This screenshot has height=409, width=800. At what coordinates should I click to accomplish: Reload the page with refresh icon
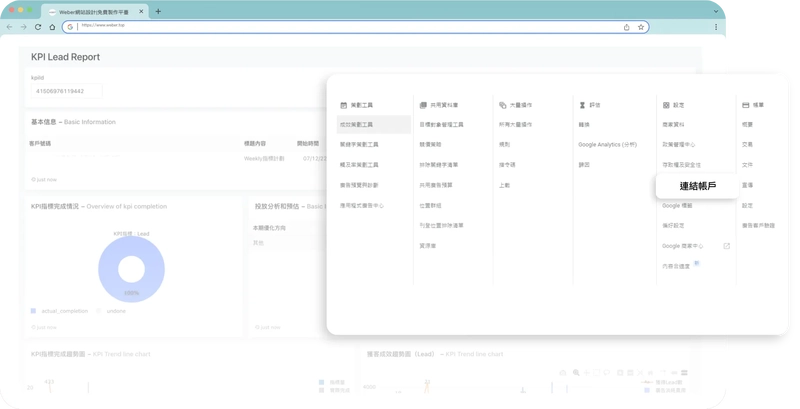point(38,27)
